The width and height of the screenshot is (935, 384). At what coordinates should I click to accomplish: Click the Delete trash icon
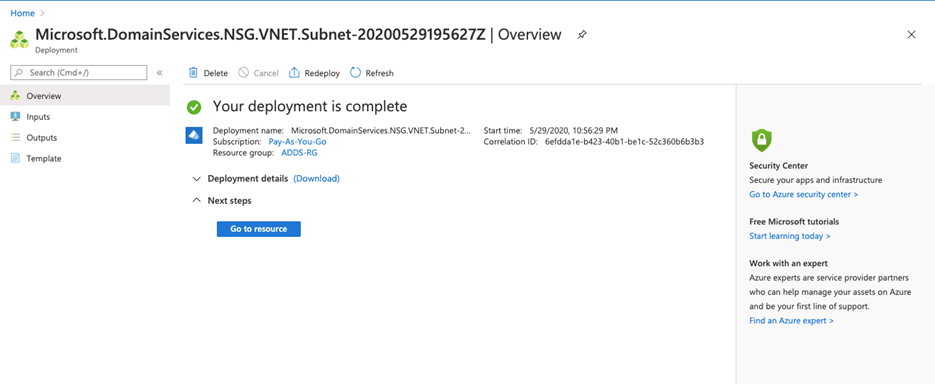193,73
